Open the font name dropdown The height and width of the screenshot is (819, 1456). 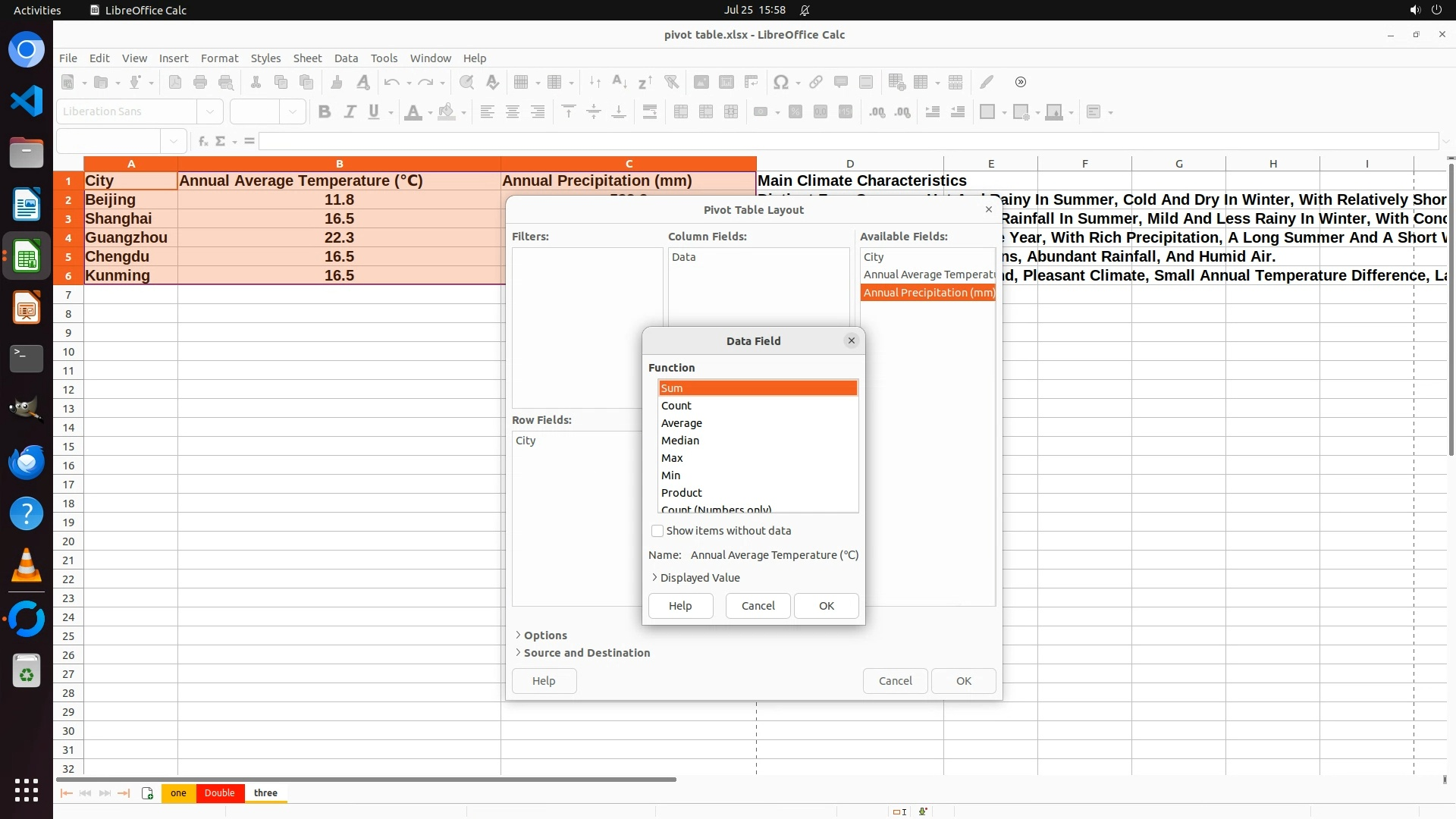(210, 111)
